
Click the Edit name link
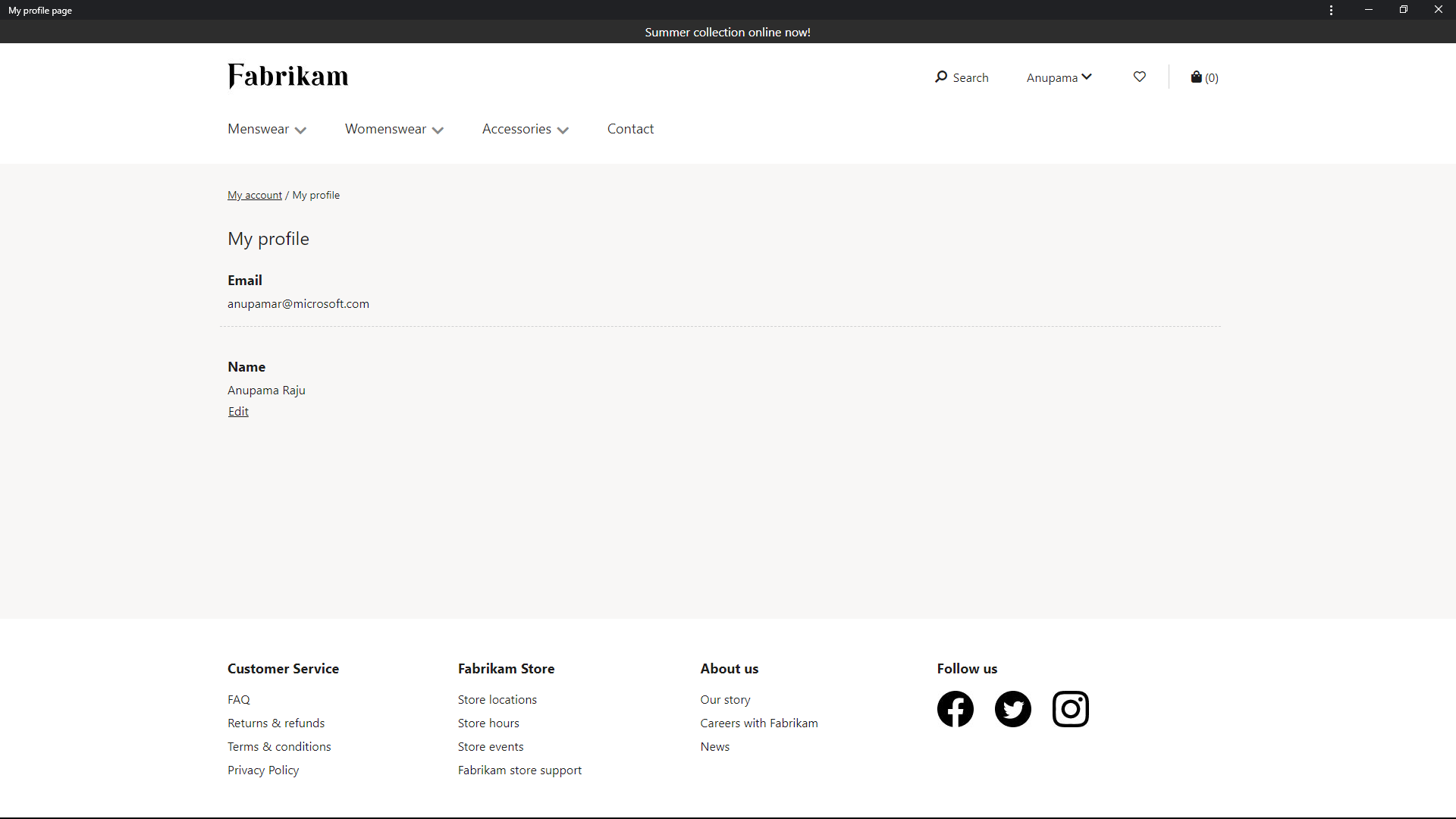(238, 411)
